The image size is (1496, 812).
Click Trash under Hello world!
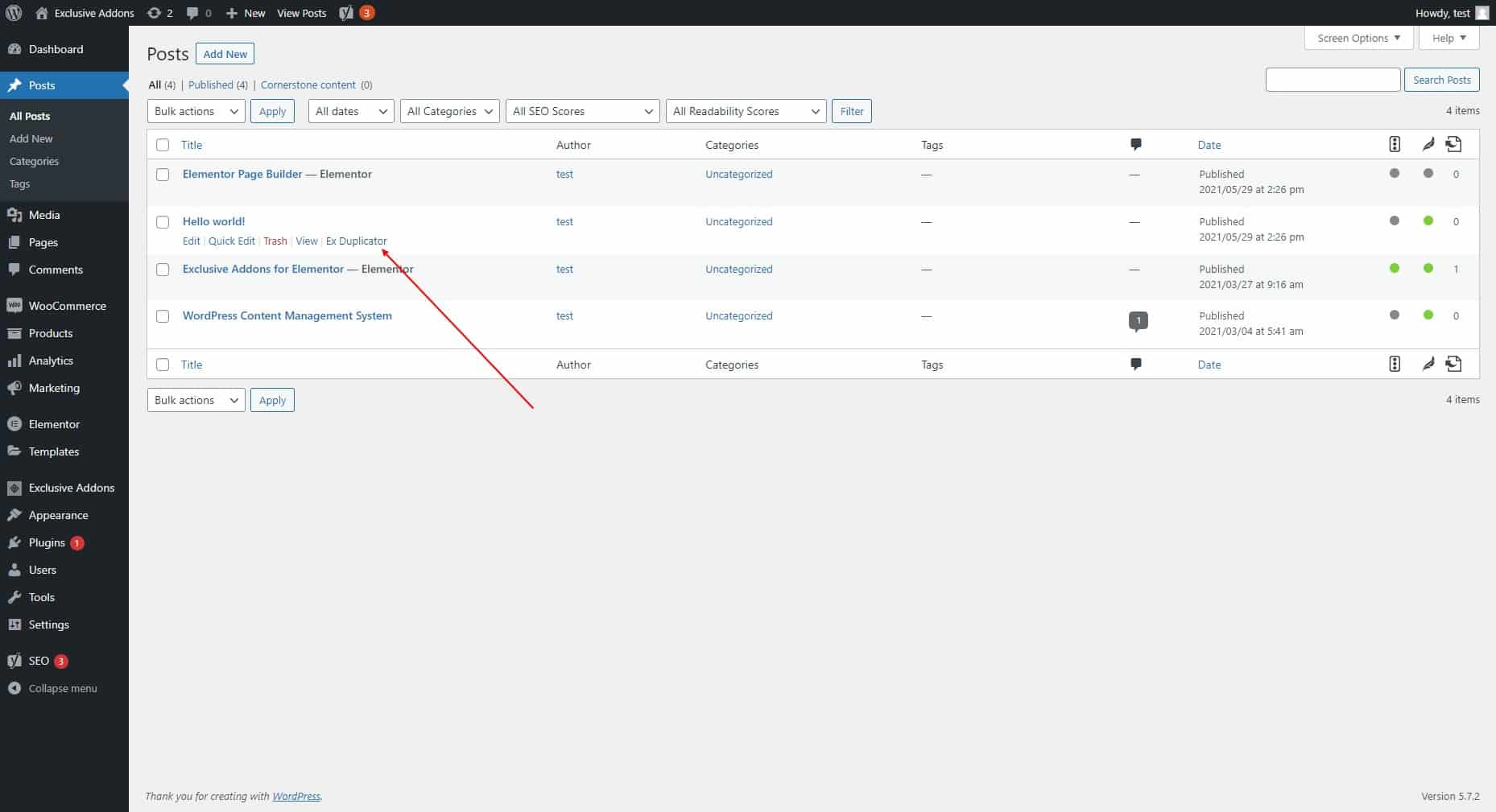(x=275, y=241)
